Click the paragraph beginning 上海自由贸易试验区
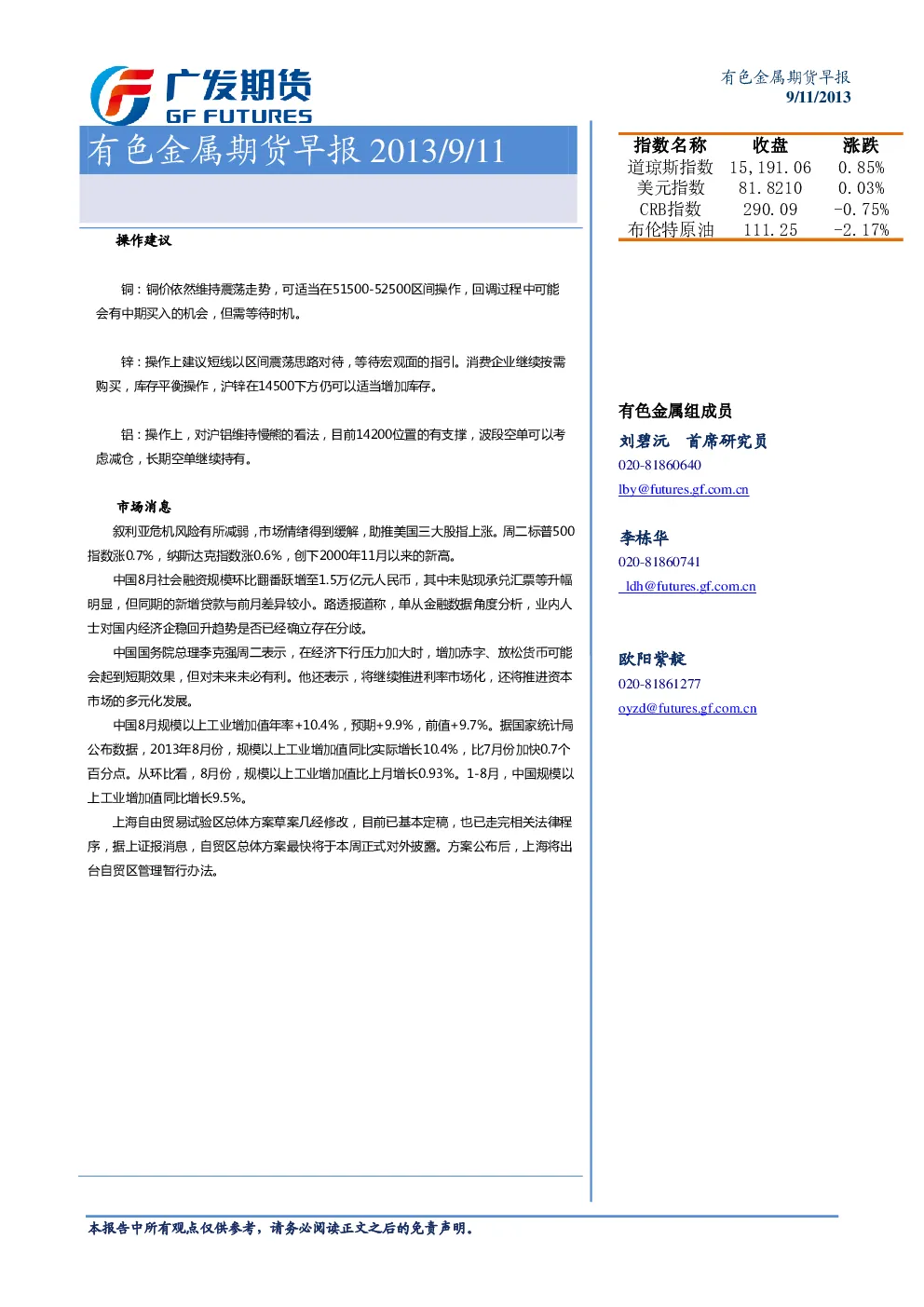 pos(331,846)
